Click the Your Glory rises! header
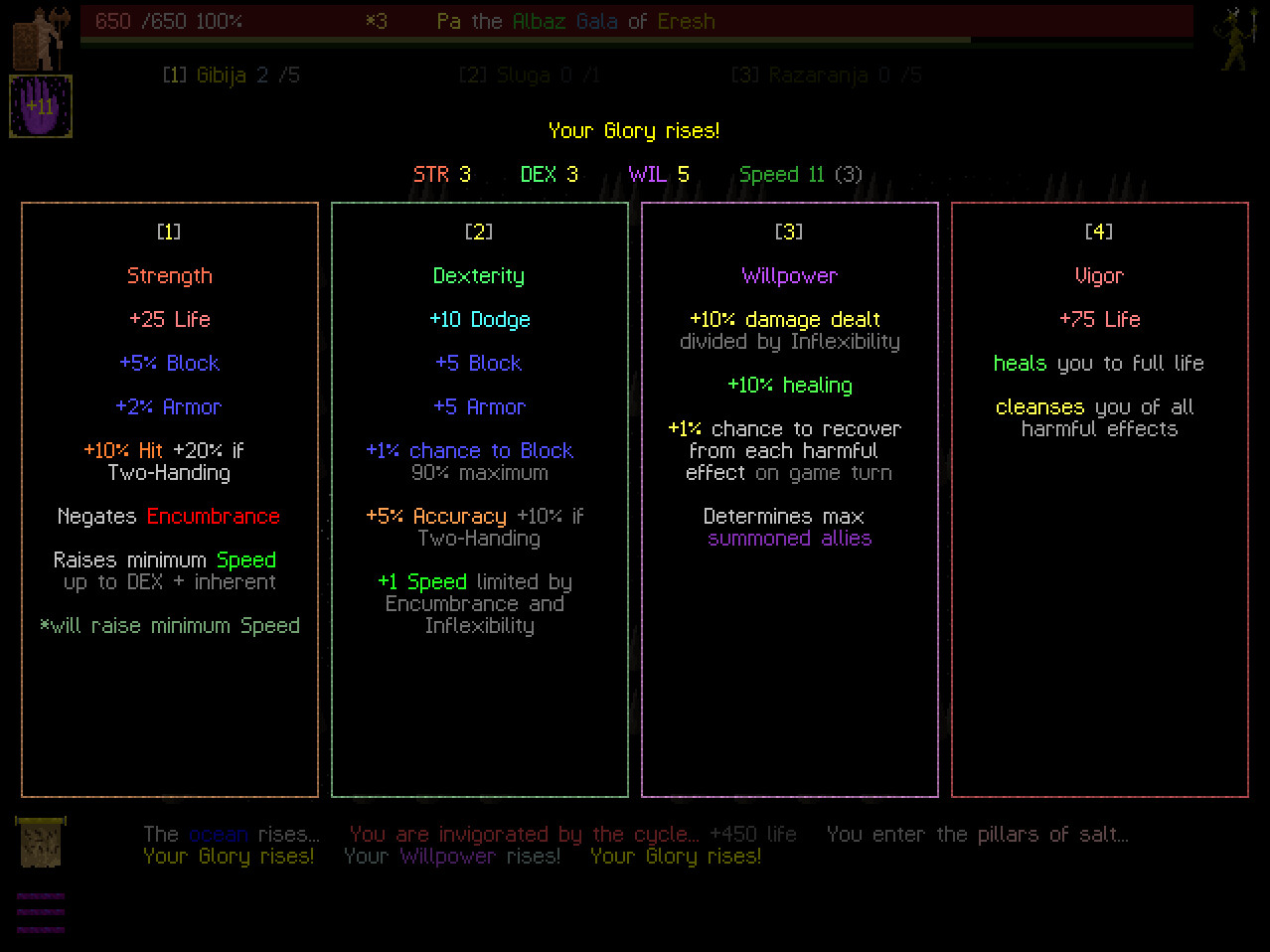This screenshot has width=1270, height=952. (x=635, y=130)
